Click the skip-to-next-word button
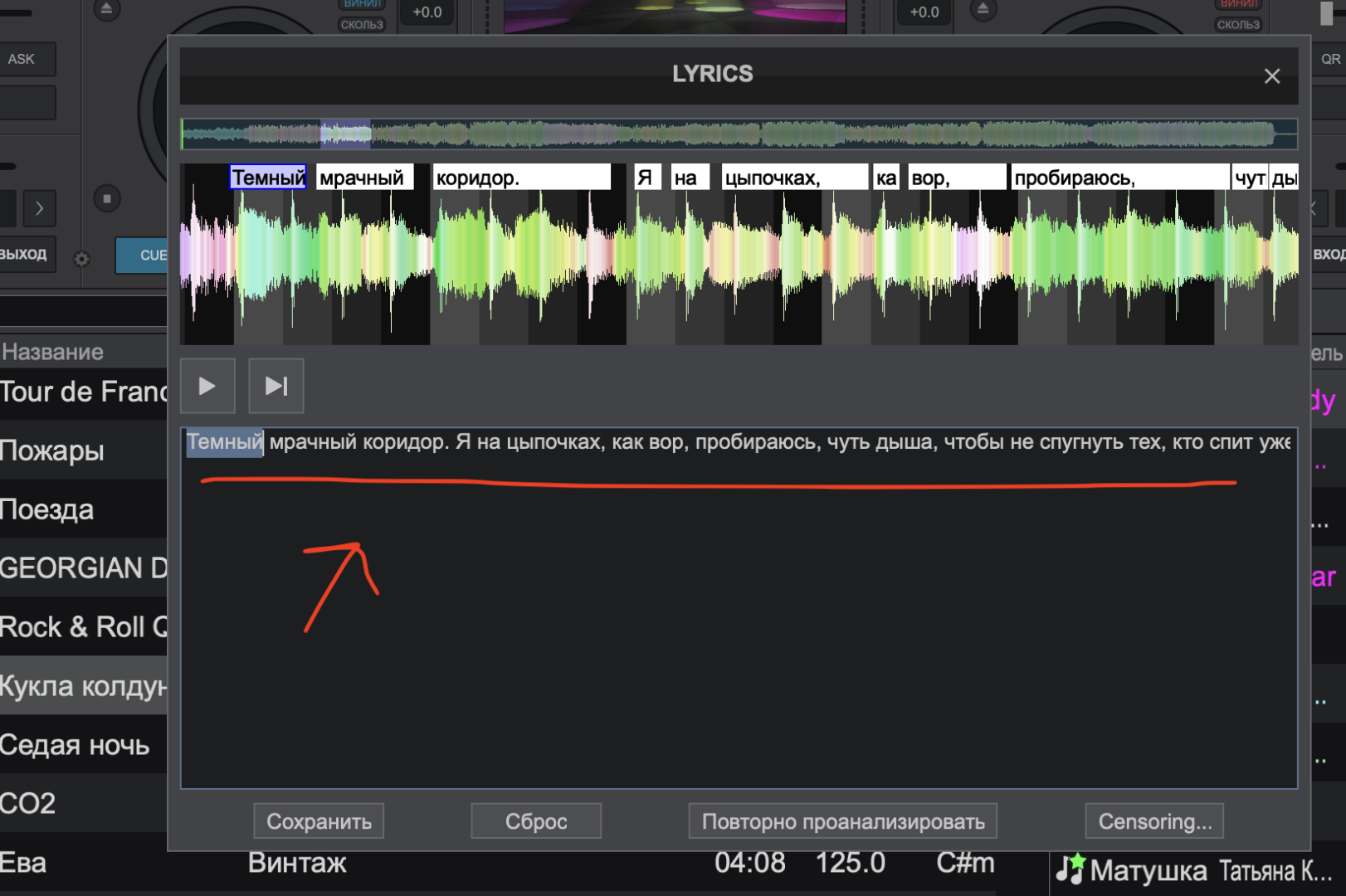The width and height of the screenshot is (1346, 896). (x=276, y=386)
